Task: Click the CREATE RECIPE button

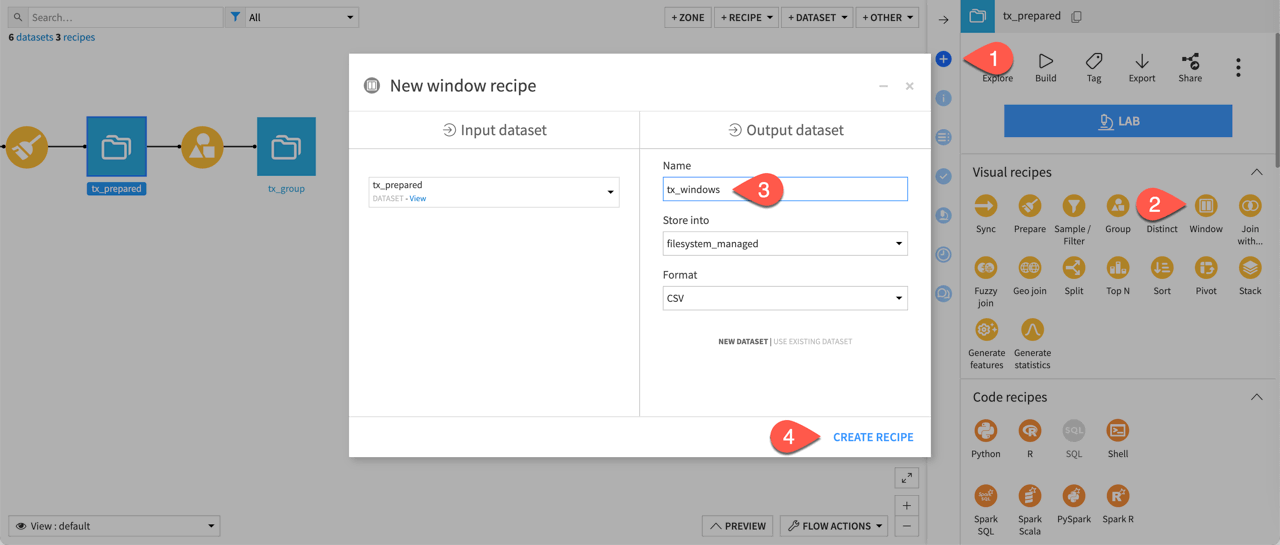Action: click(x=873, y=437)
